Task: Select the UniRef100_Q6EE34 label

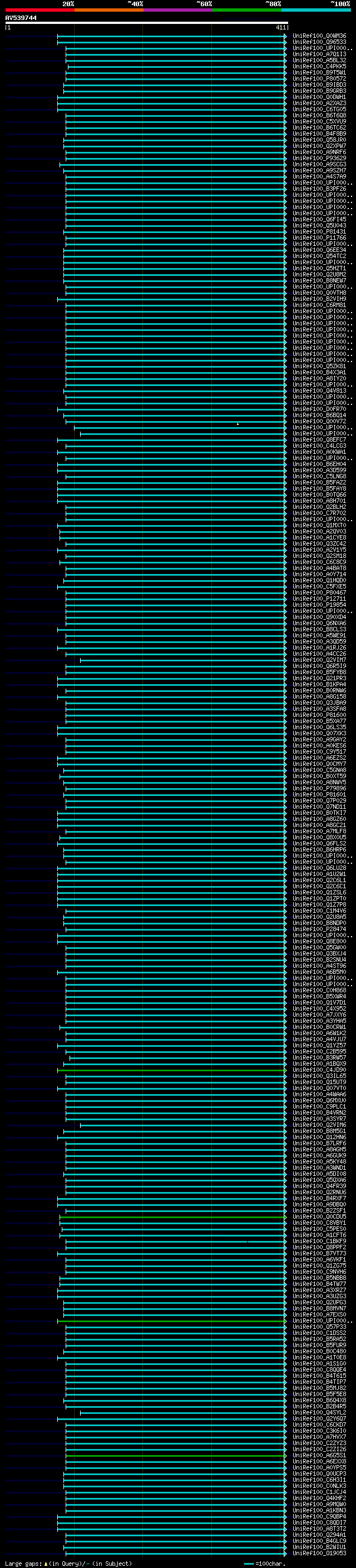Action: pyautogui.click(x=319, y=250)
